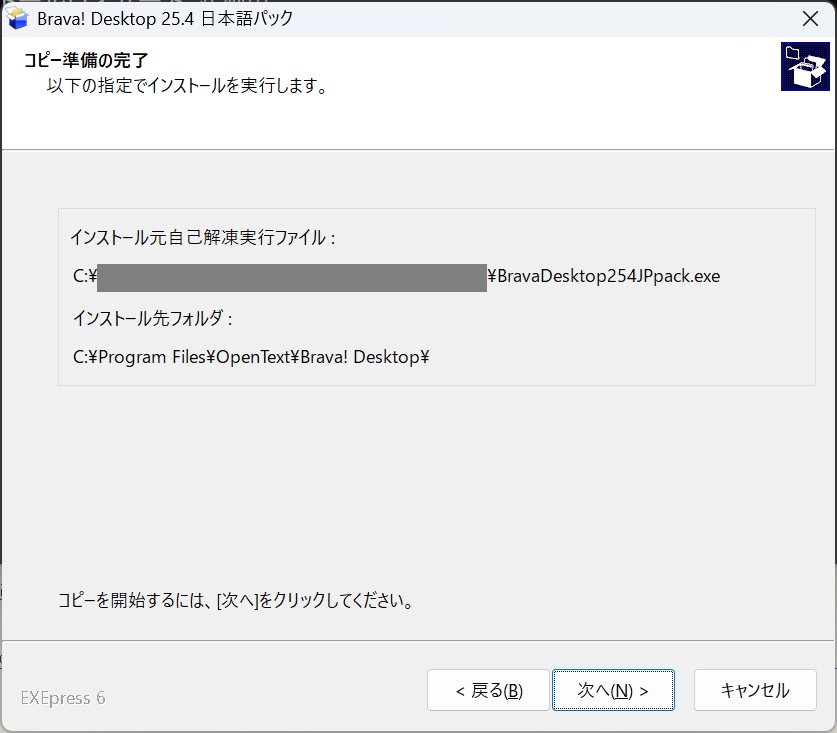Click the インストール元自己解凍実行ファイル label
The height and width of the screenshot is (733, 837).
tap(202, 237)
